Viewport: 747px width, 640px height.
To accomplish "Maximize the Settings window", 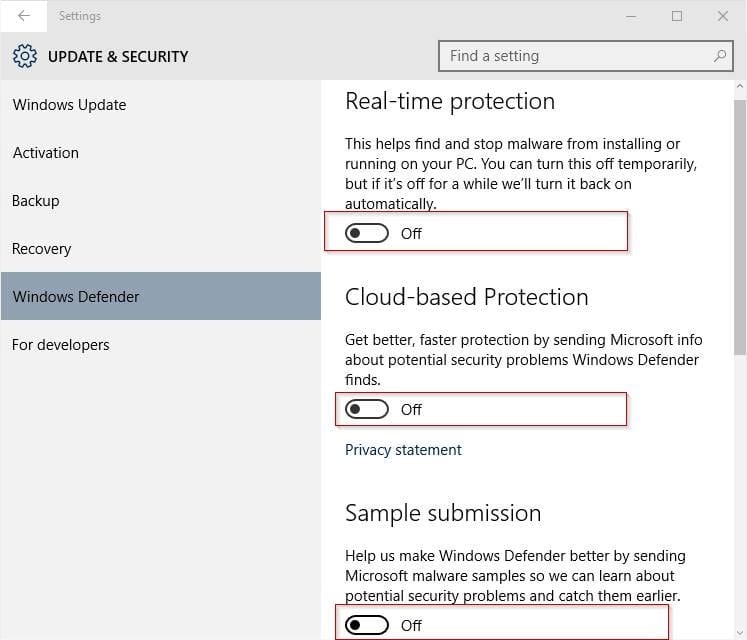I will tap(676, 16).
